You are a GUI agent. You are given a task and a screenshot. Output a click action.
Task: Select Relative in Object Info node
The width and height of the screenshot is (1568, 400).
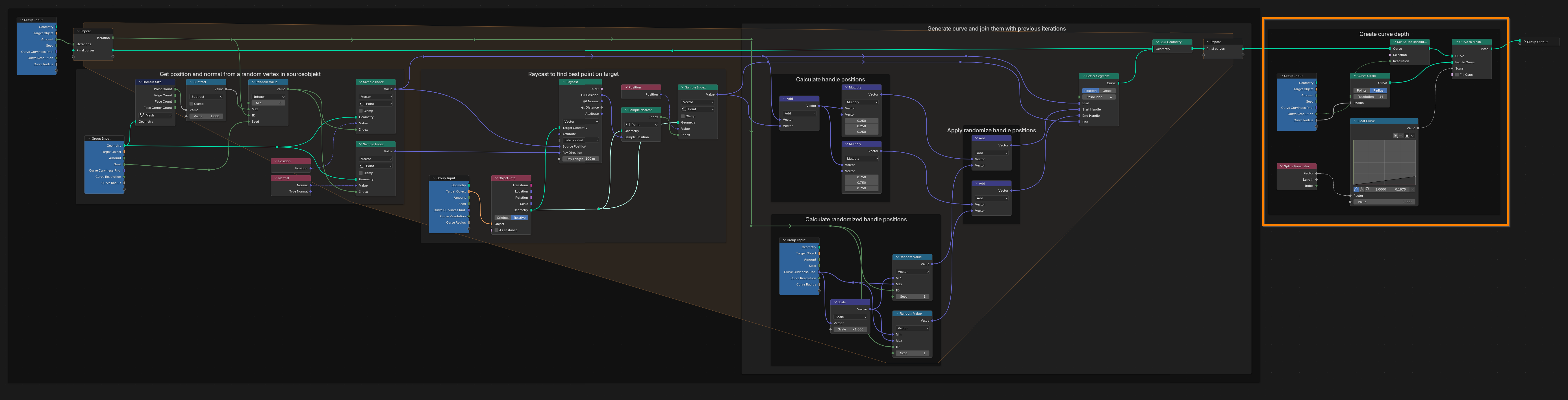tap(520, 217)
